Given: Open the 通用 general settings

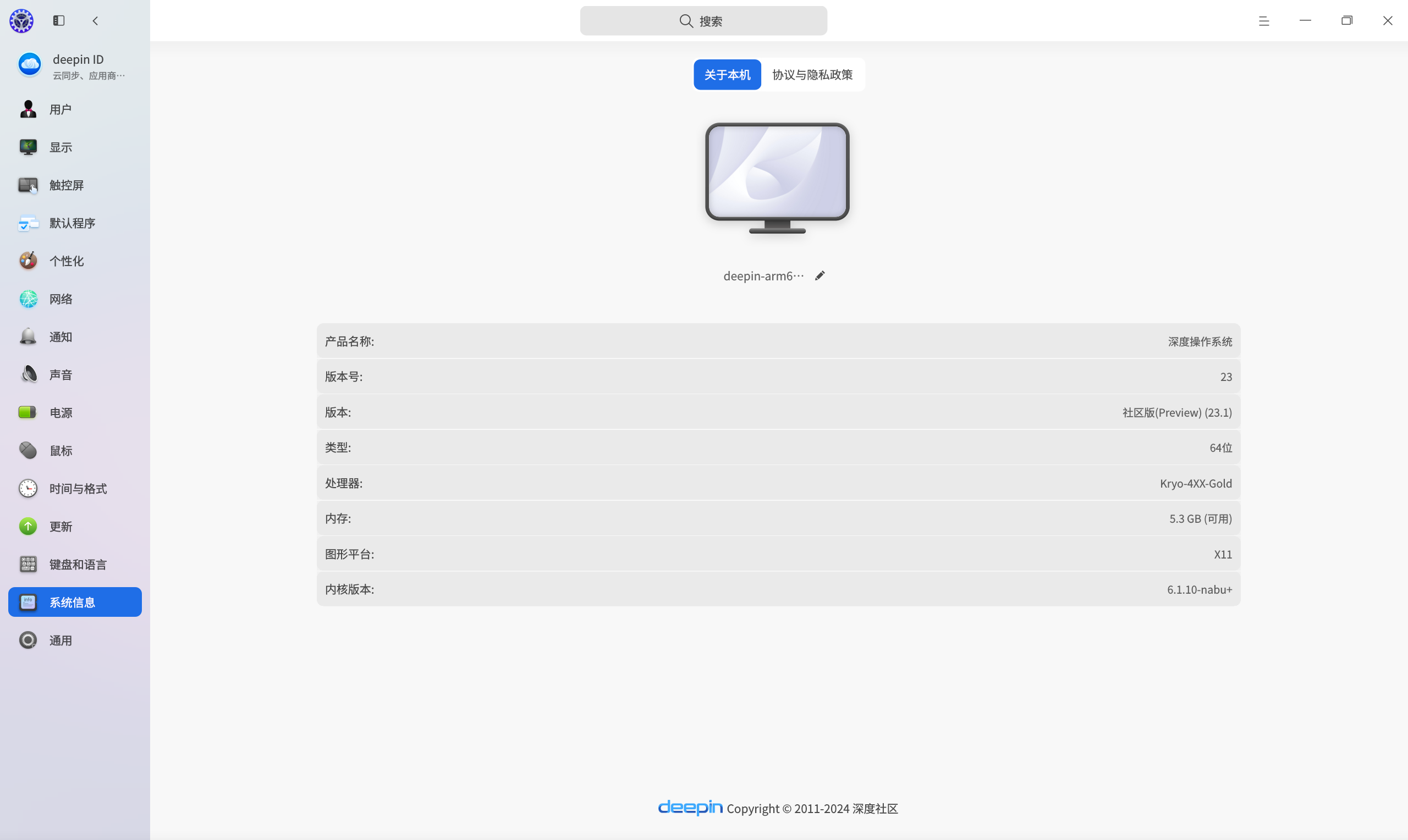Looking at the screenshot, I should pyautogui.click(x=75, y=640).
